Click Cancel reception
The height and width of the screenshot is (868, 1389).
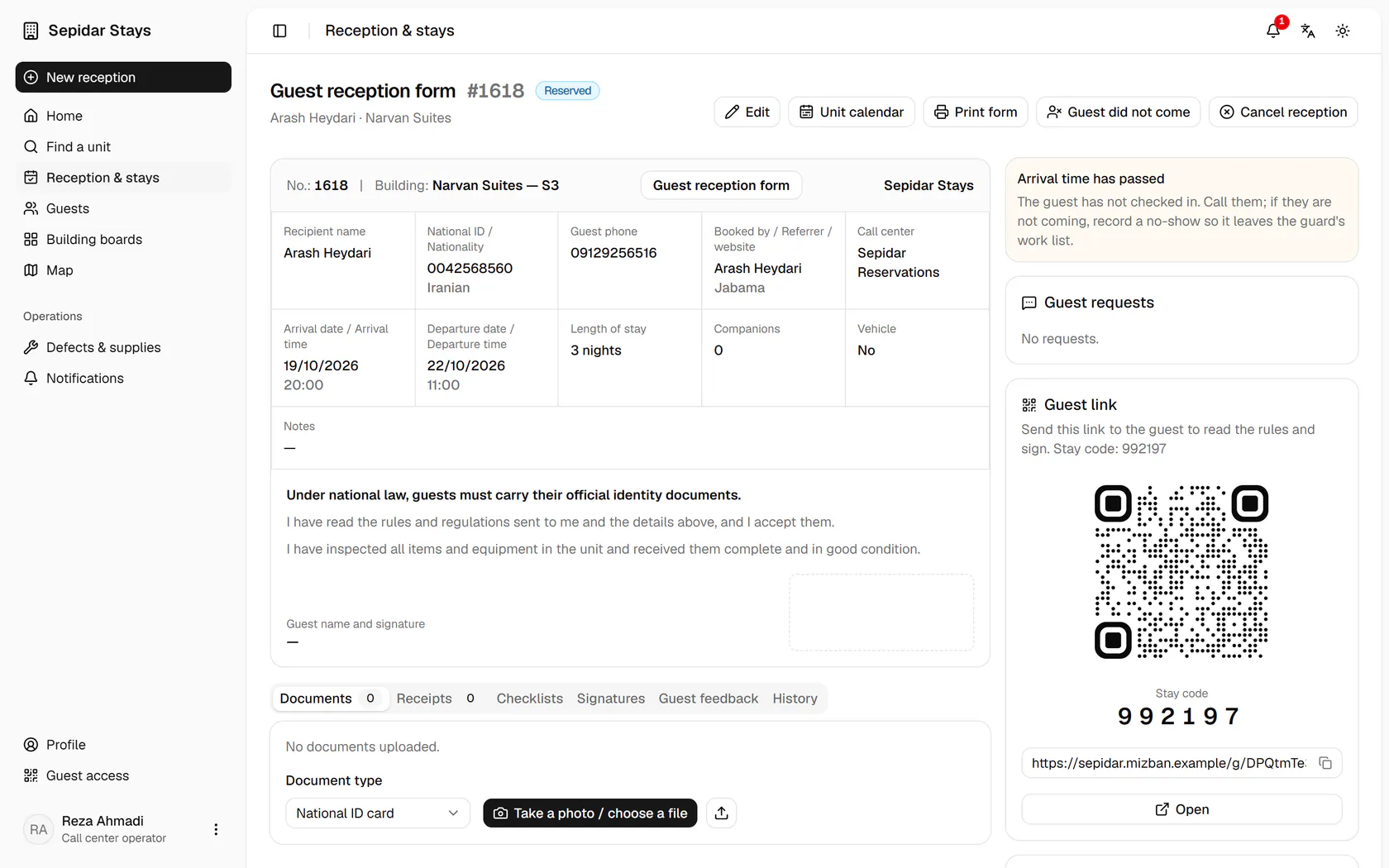click(1282, 112)
